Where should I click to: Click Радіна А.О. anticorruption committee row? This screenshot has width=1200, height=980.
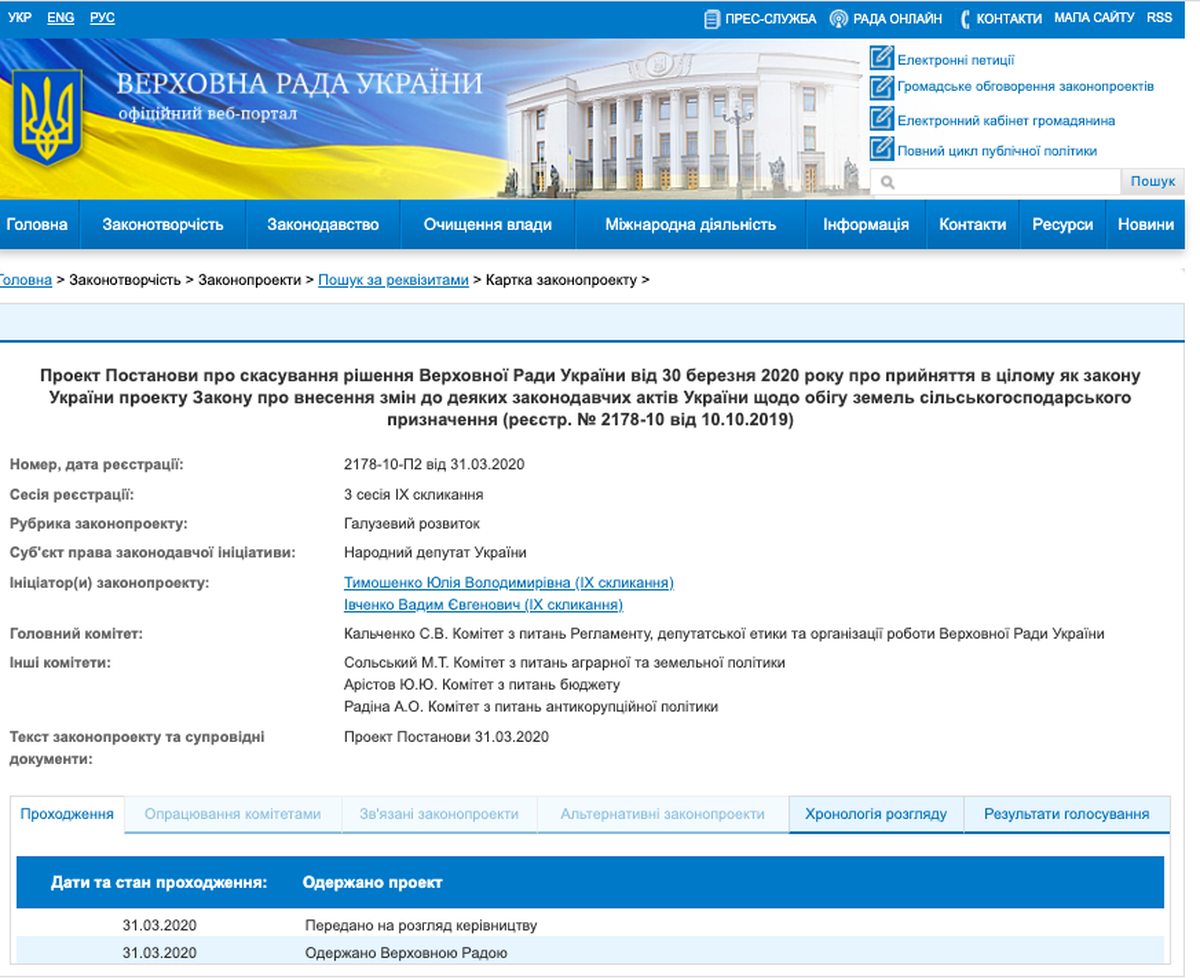coord(531,706)
